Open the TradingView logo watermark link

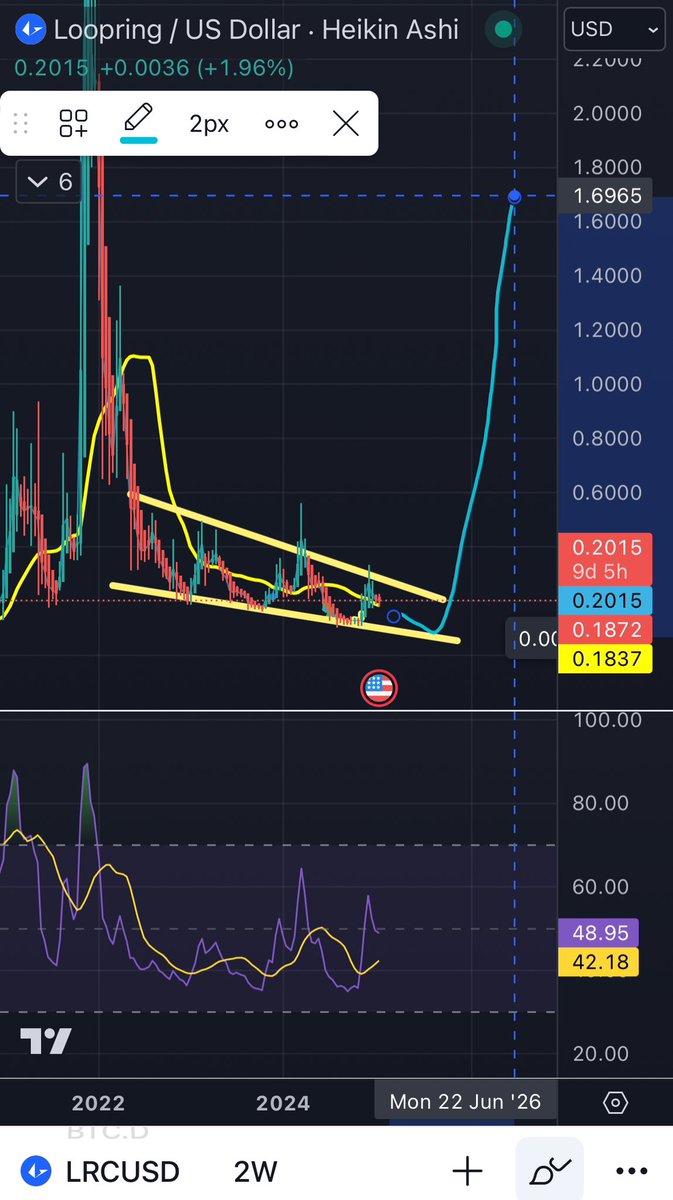click(46, 1041)
